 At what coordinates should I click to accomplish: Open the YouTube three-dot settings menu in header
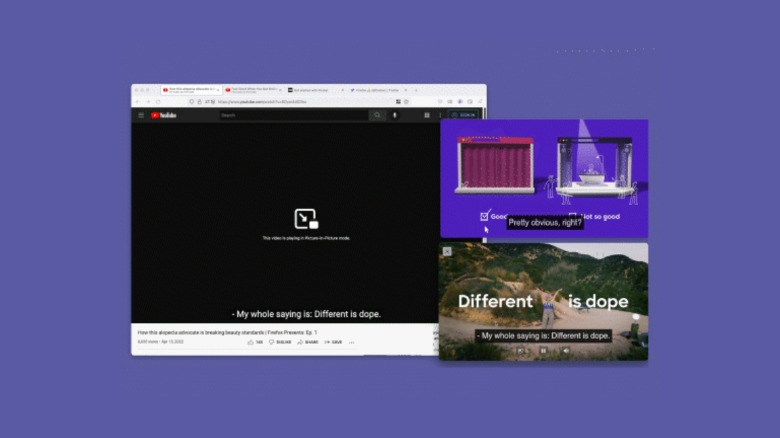[x=440, y=115]
